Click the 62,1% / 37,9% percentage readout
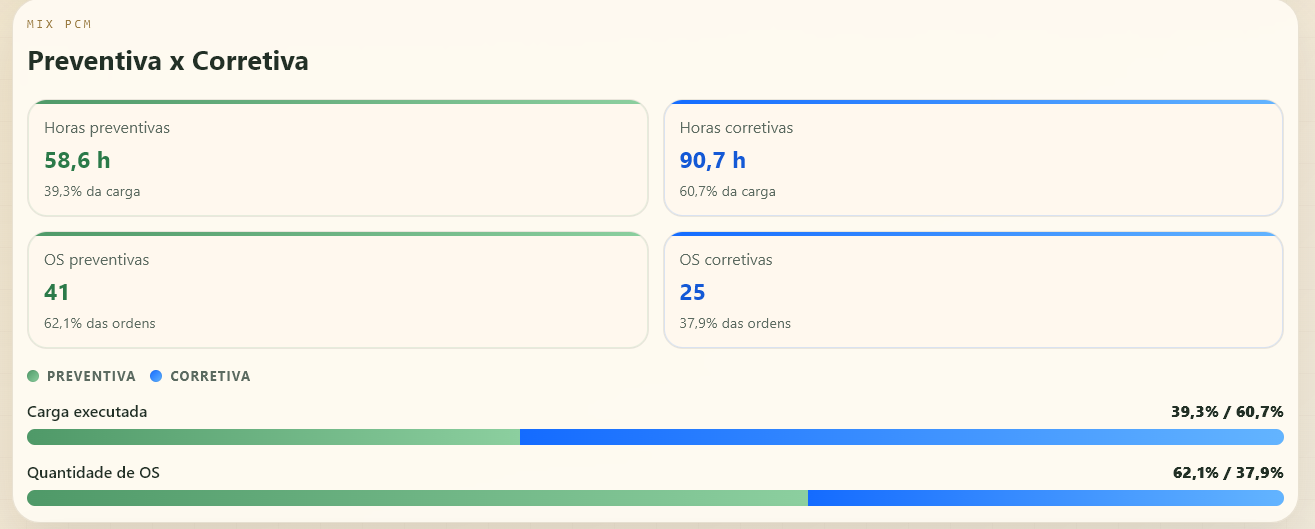This screenshot has height=529, width=1315. [1227, 472]
